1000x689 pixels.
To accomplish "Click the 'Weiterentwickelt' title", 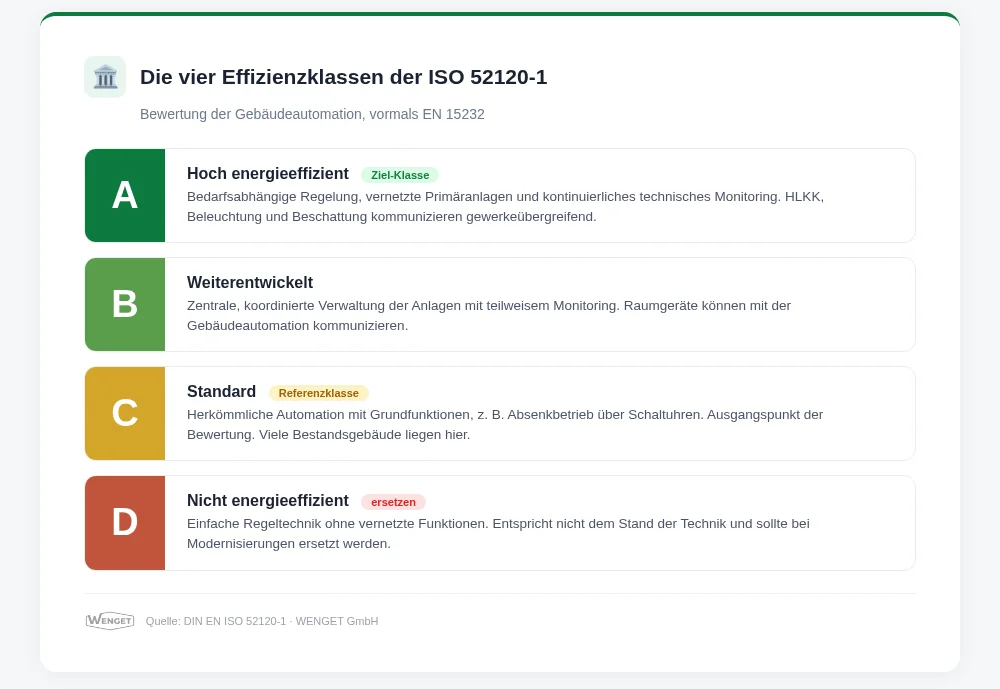I will pos(250,283).
